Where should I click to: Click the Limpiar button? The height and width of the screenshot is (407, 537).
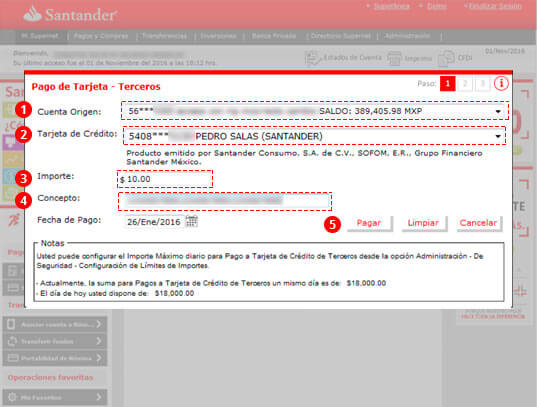click(x=423, y=223)
